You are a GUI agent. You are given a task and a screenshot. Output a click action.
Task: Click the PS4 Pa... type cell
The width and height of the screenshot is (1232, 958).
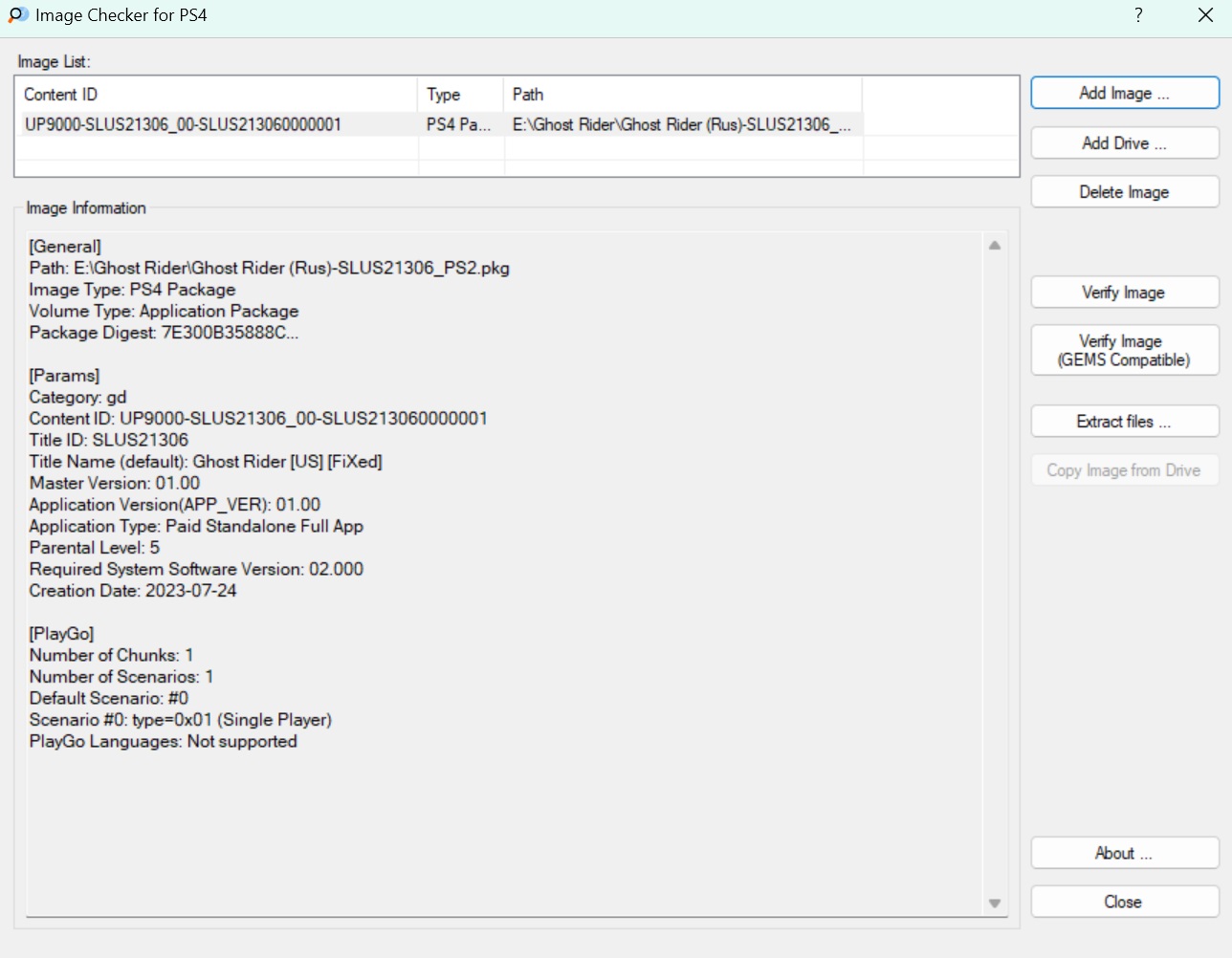click(x=459, y=125)
